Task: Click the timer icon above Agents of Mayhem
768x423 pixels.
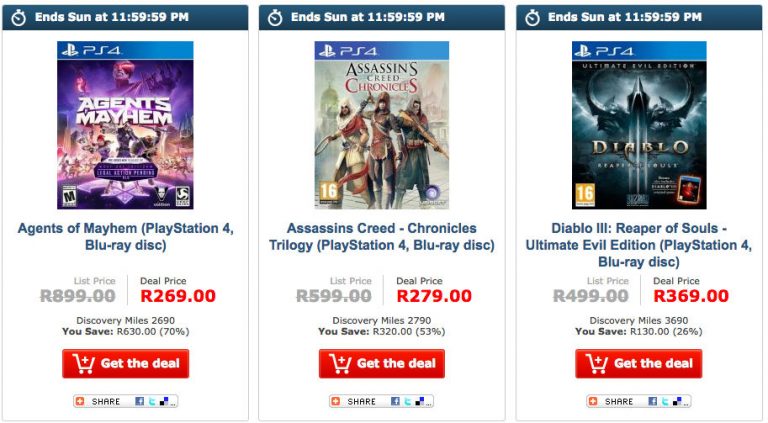Action: [x=19, y=17]
